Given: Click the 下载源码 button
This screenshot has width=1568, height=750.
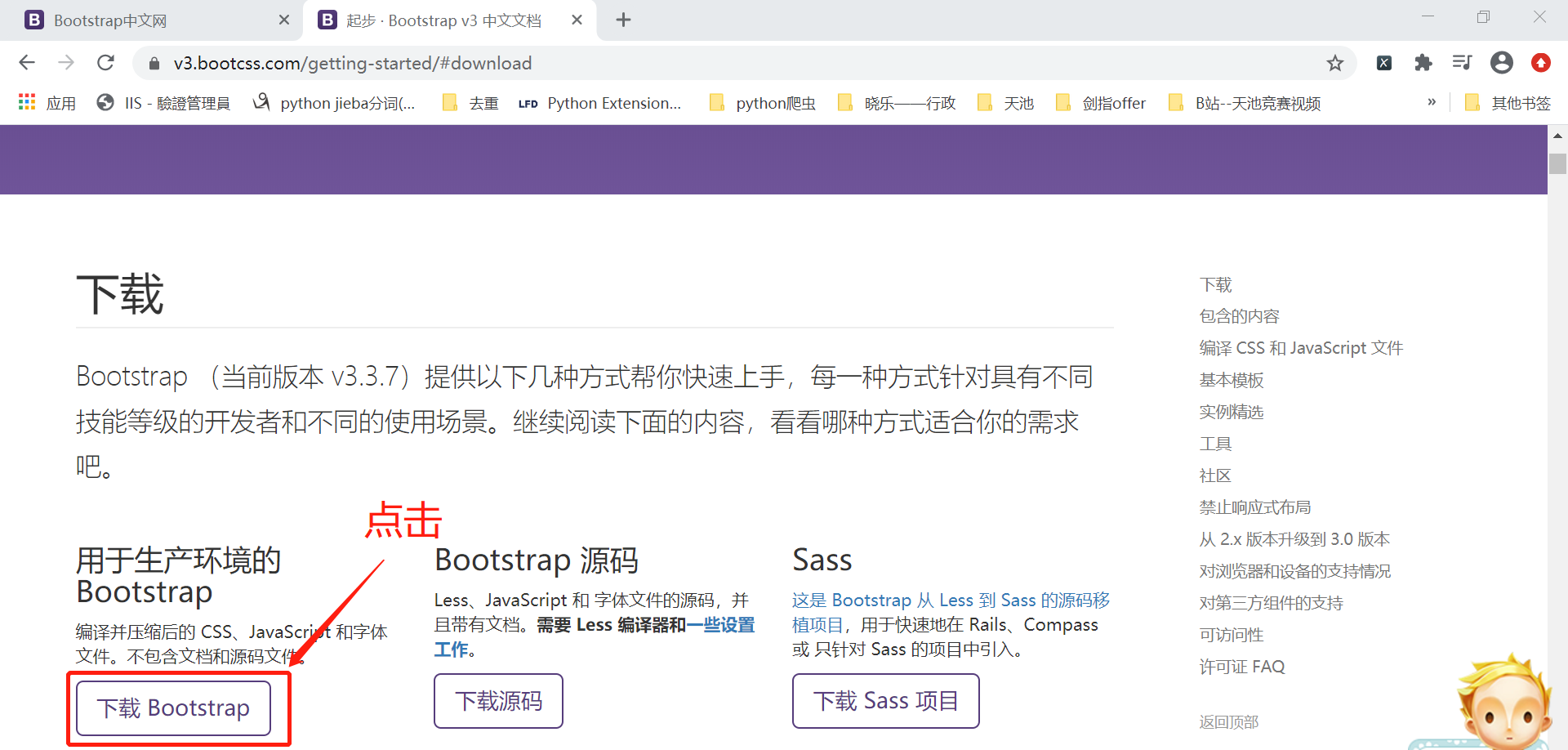Looking at the screenshot, I should [498, 701].
